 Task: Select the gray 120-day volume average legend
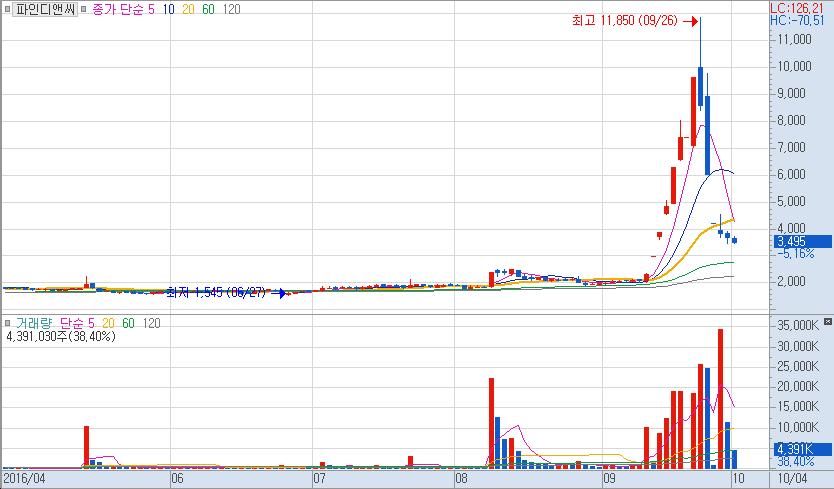(x=151, y=324)
